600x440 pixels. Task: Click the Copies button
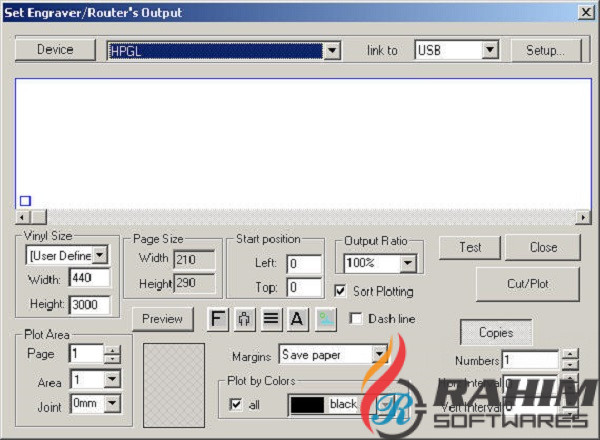[x=496, y=332]
